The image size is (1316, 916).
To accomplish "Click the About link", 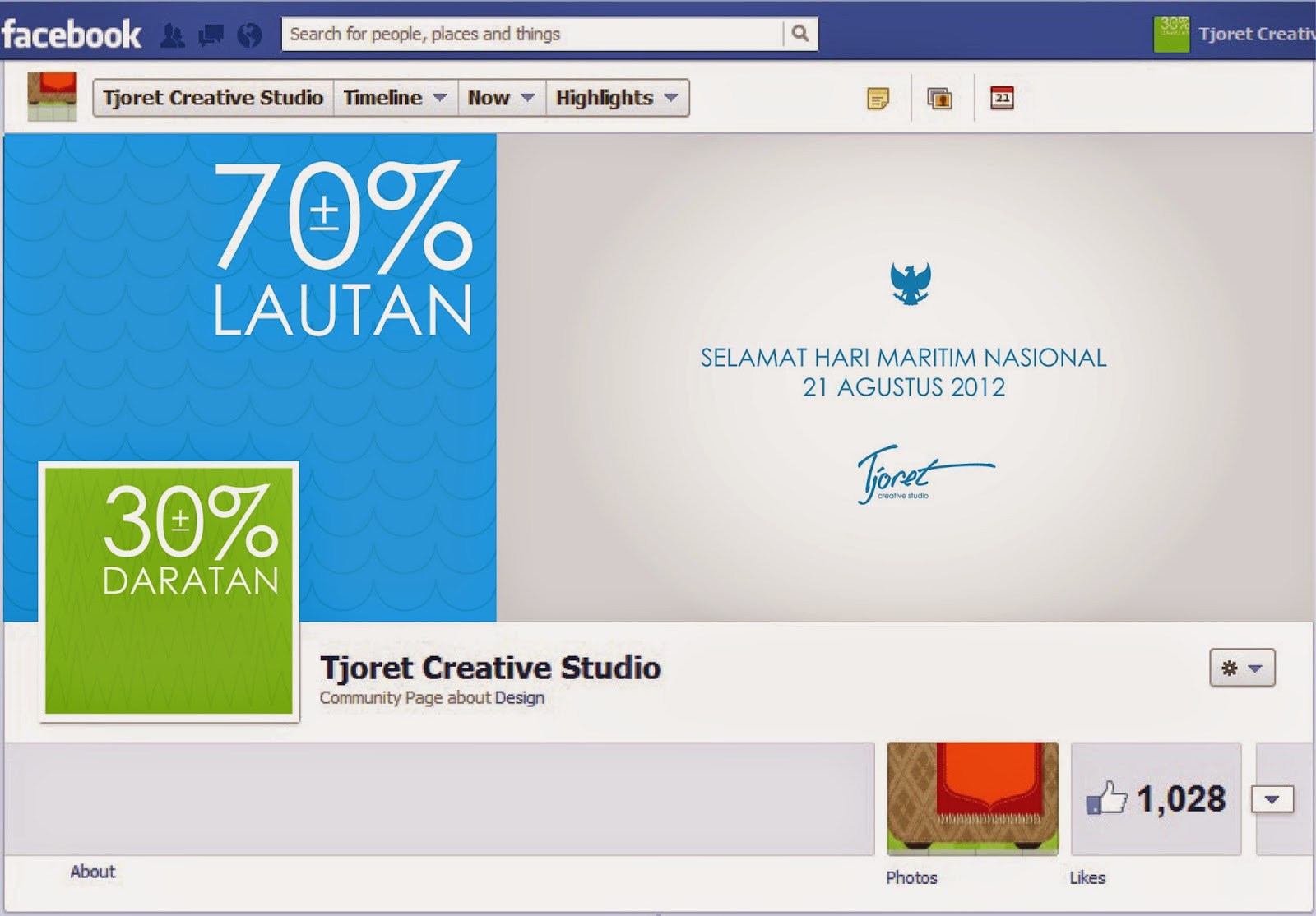I will click(x=93, y=872).
